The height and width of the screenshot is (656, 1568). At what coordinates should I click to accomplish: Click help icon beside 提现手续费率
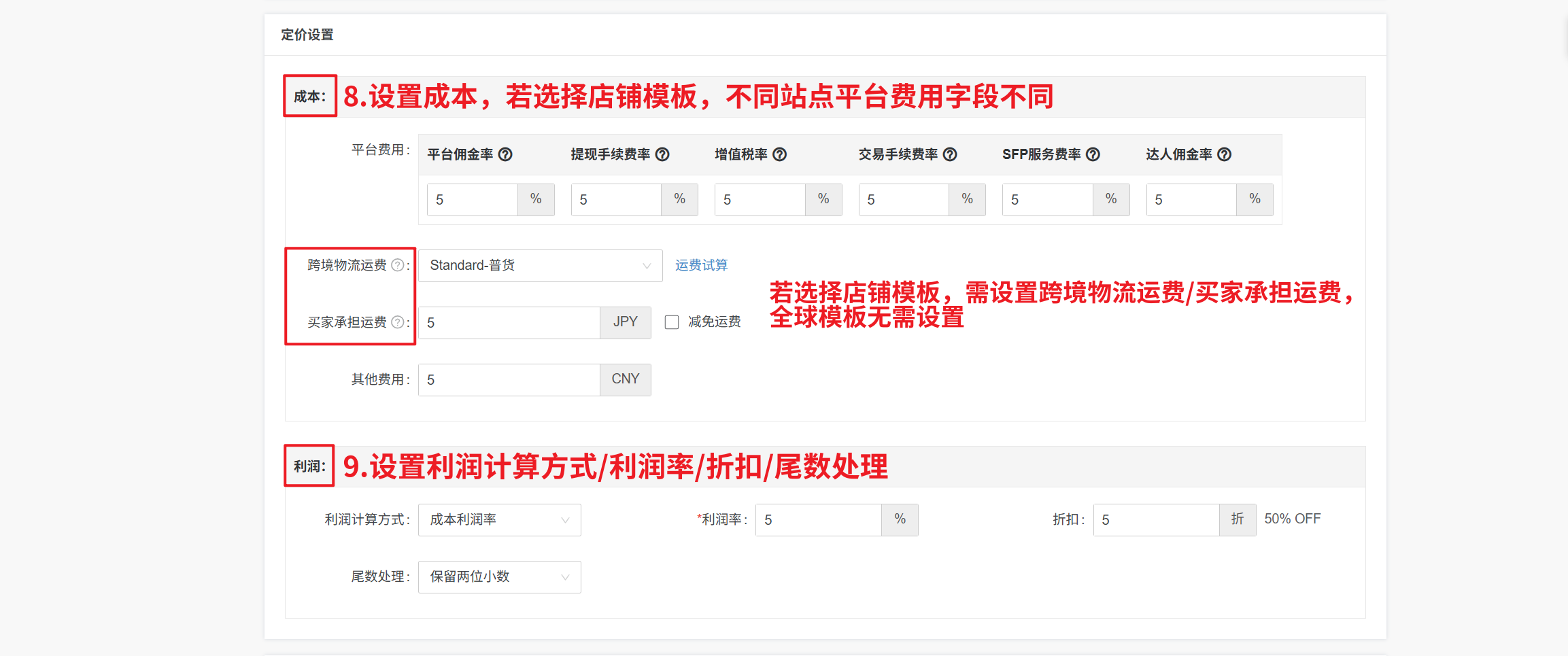[x=662, y=154]
